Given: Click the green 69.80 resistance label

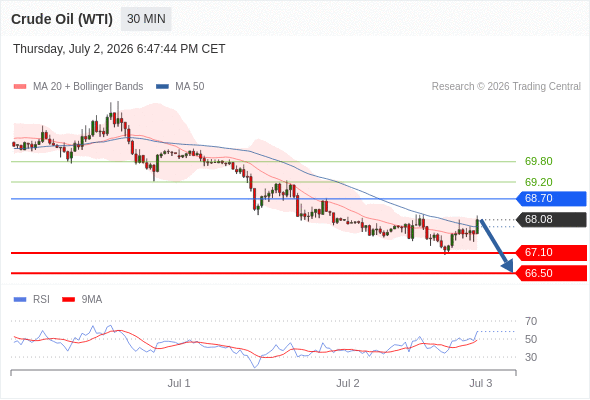Looking at the screenshot, I should (539, 161).
